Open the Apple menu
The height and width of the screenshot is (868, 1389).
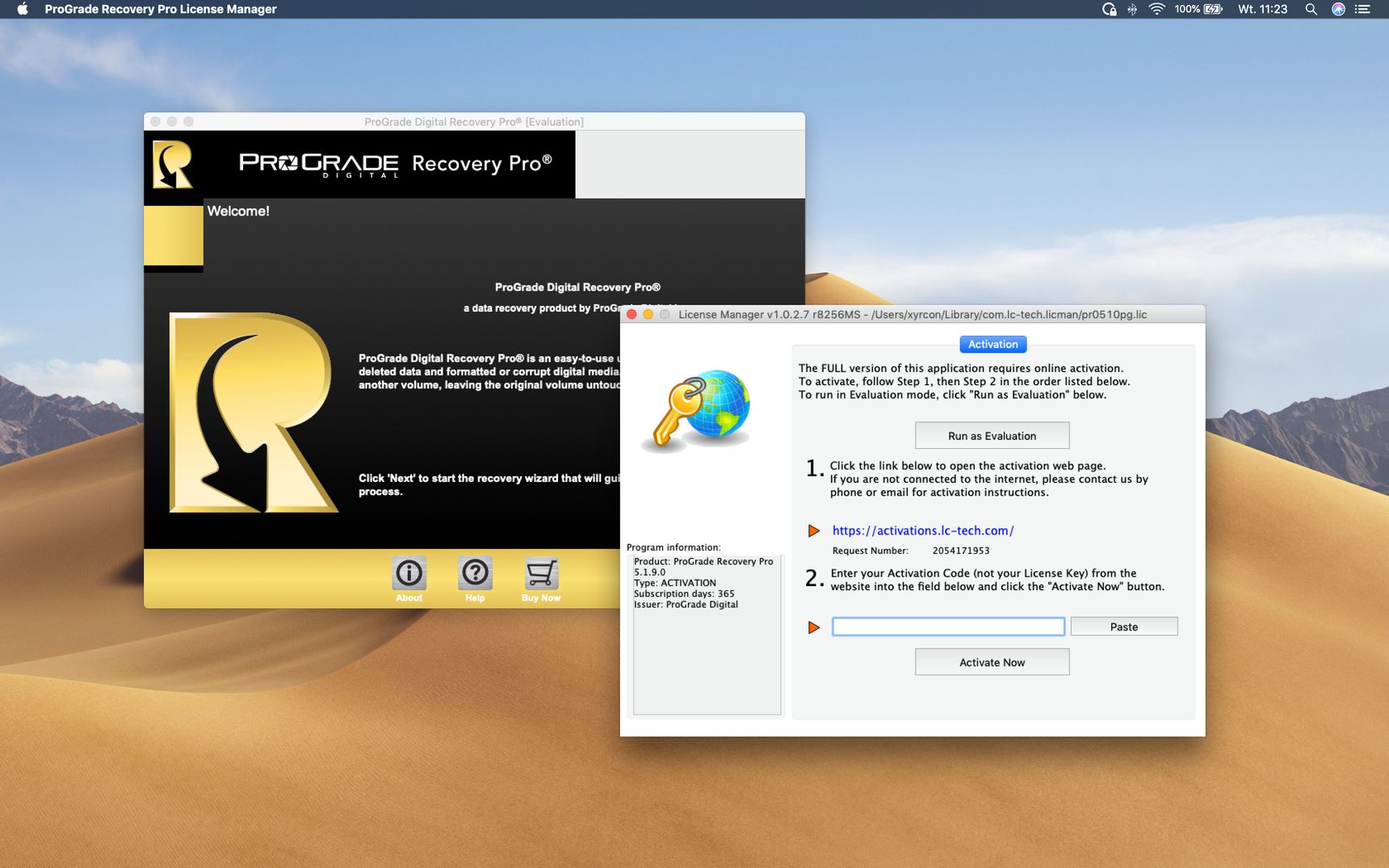[23, 9]
